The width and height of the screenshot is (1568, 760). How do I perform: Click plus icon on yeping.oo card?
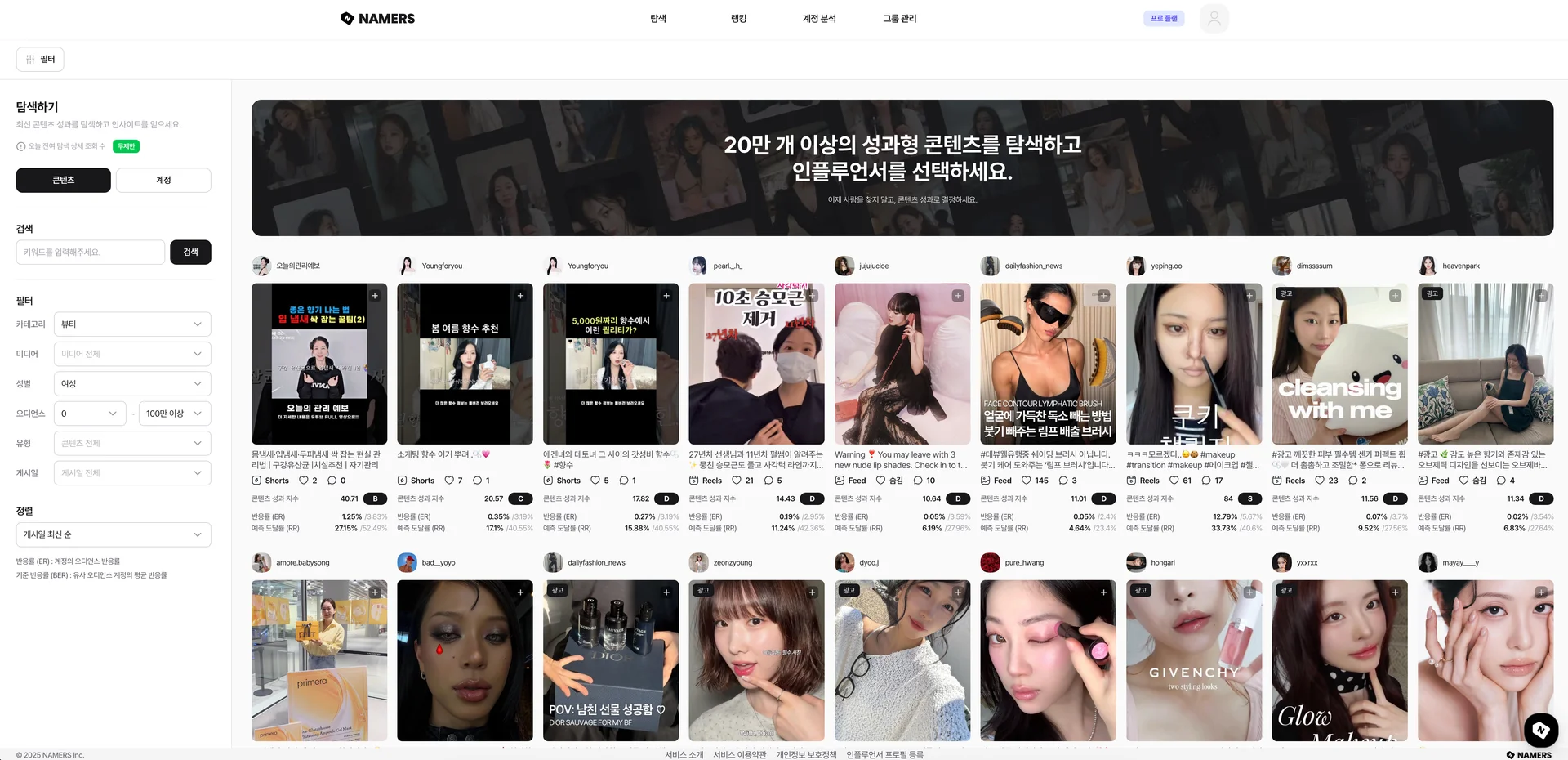tap(1249, 296)
